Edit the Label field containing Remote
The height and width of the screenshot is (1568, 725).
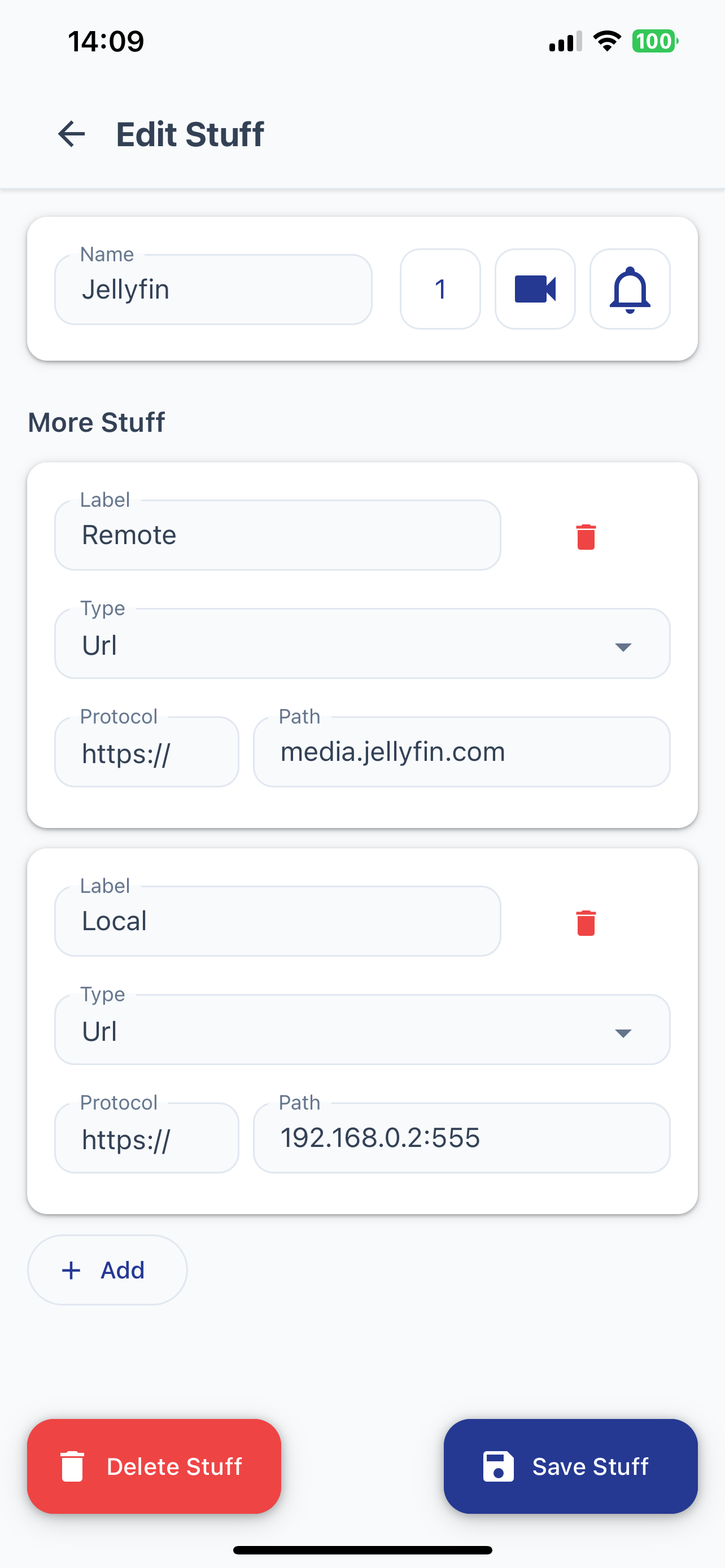(278, 535)
